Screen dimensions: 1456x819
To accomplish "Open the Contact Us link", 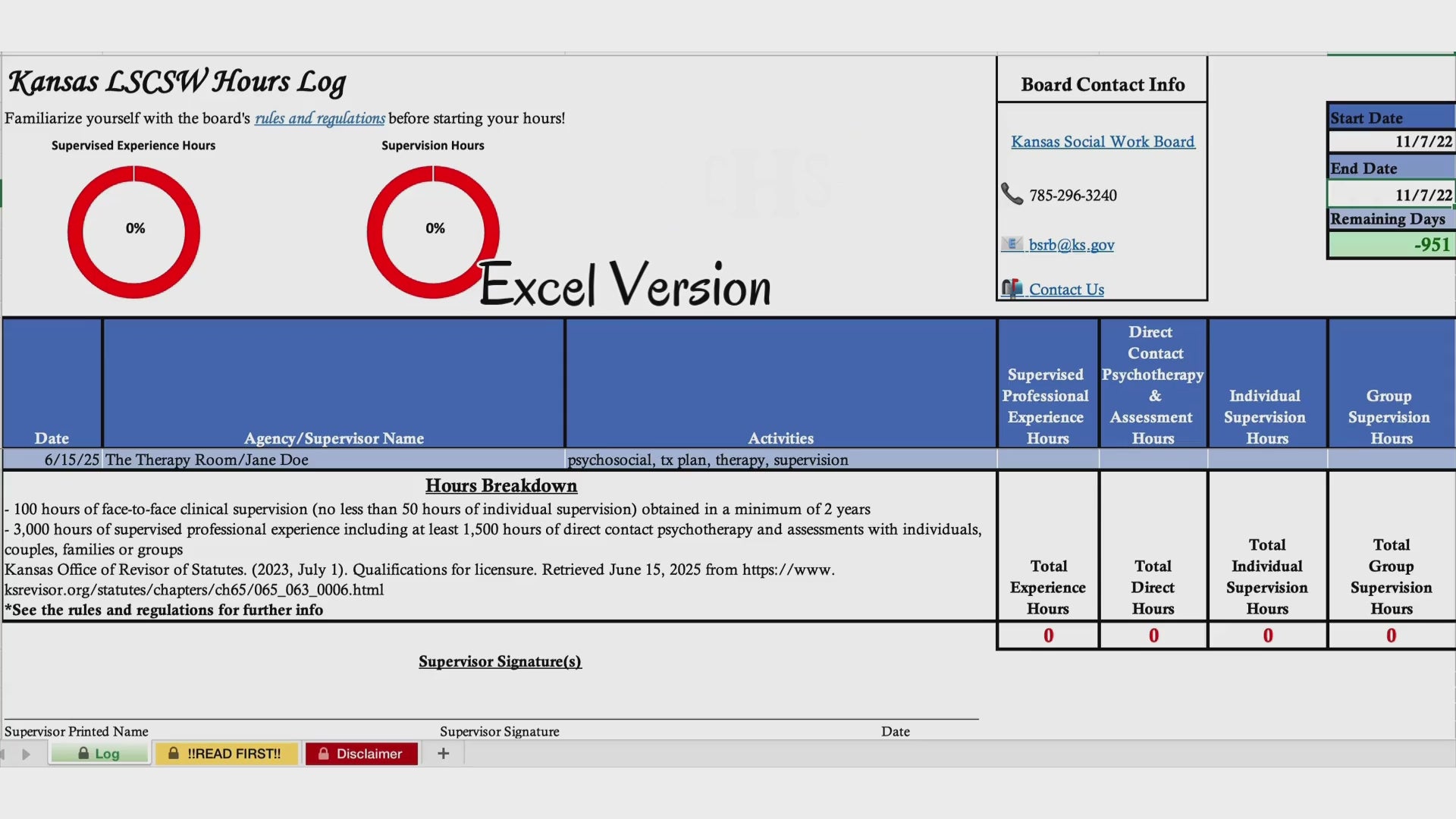I will (x=1066, y=290).
